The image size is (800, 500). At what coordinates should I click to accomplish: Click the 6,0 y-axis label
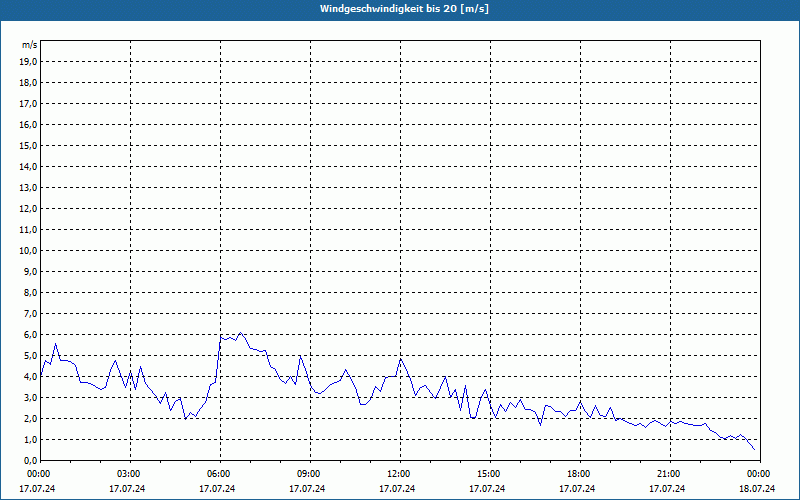pos(31,335)
